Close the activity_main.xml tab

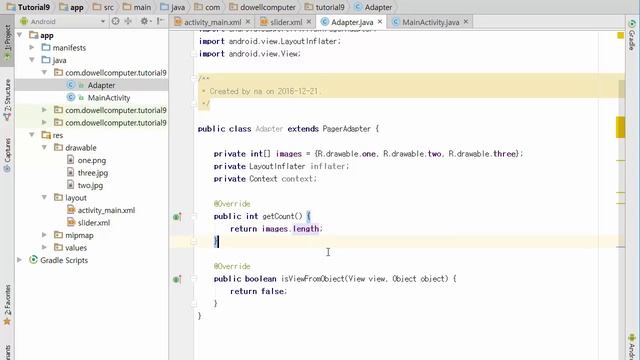pos(248,22)
